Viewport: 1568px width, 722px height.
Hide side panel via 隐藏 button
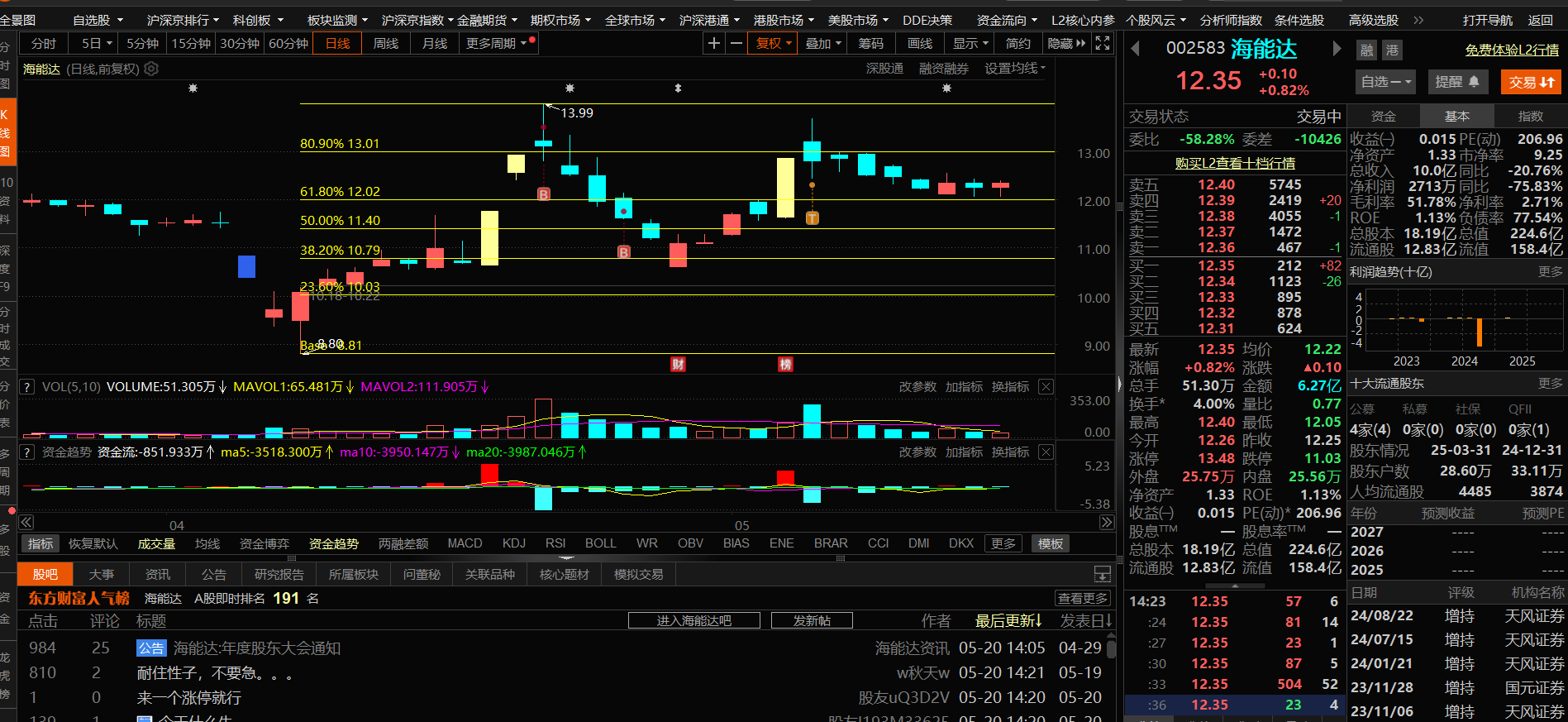click(1067, 43)
